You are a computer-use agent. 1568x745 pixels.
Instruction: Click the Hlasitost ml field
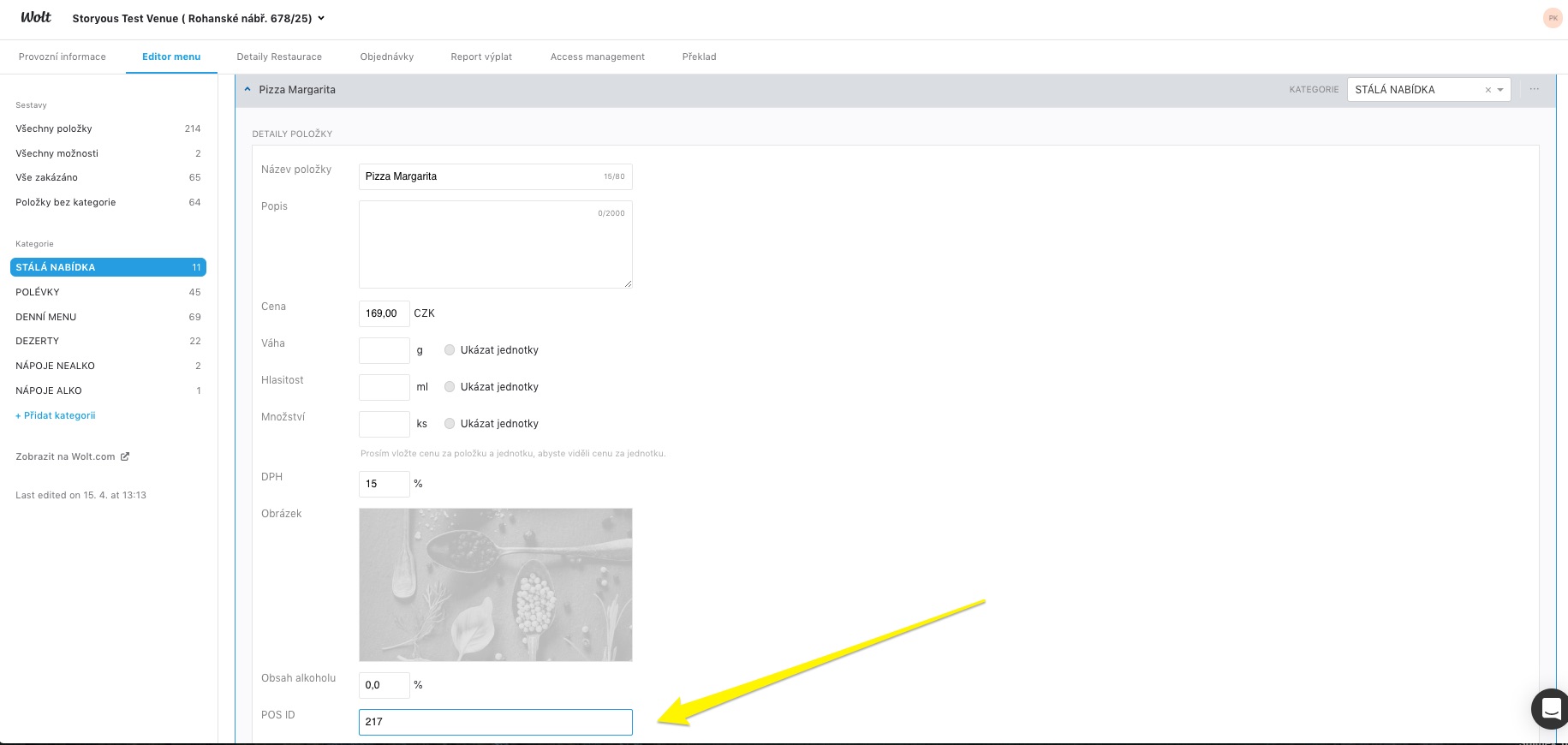pos(384,387)
